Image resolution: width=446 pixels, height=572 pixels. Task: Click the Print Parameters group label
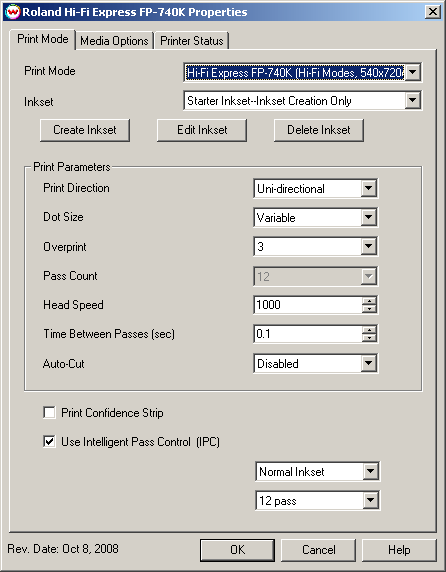(x=71, y=167)
